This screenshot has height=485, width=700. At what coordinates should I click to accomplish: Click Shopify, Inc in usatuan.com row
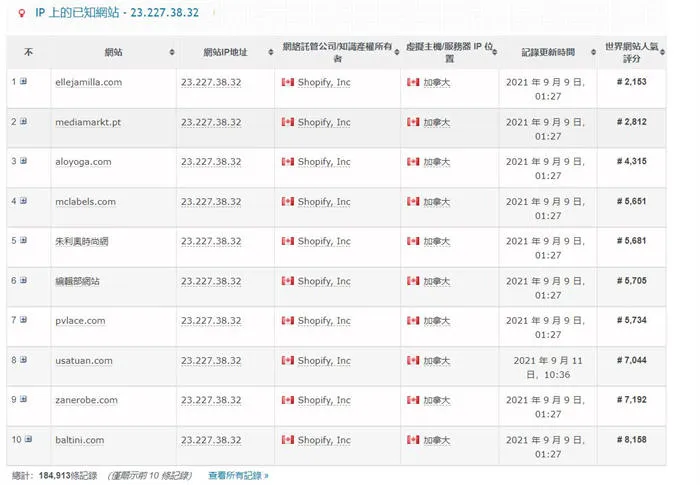[324, 360]
